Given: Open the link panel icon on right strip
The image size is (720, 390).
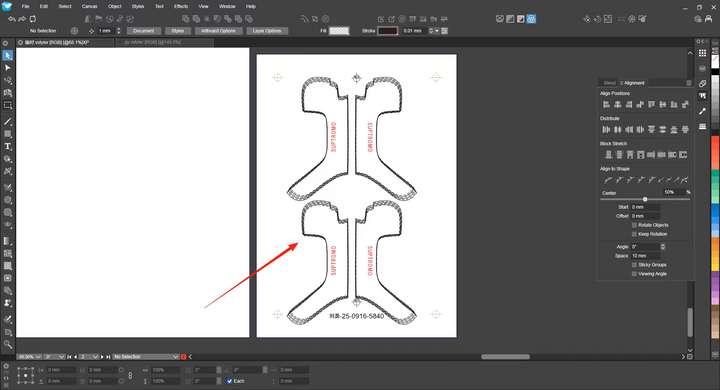Looking at the screenshot, I should [703, 84].
